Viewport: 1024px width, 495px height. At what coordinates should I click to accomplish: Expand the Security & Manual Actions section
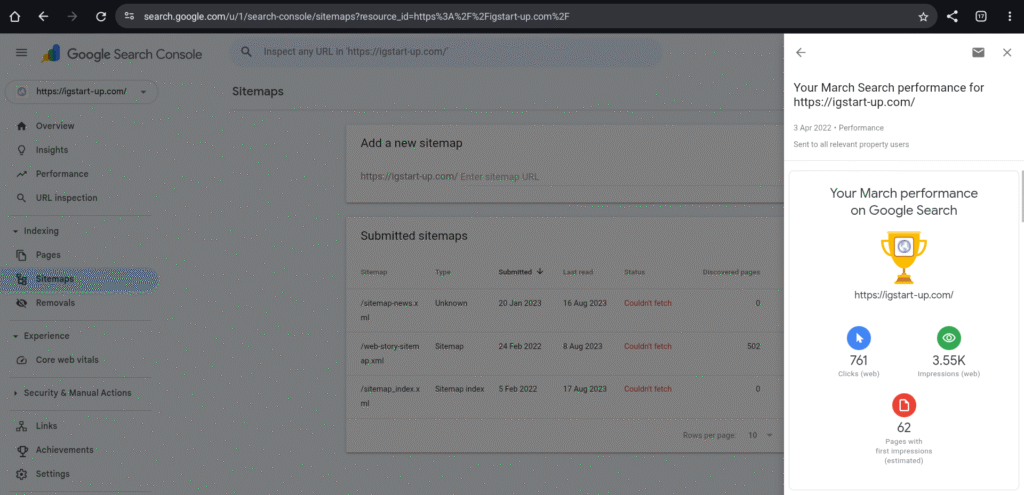pos(16,393)
